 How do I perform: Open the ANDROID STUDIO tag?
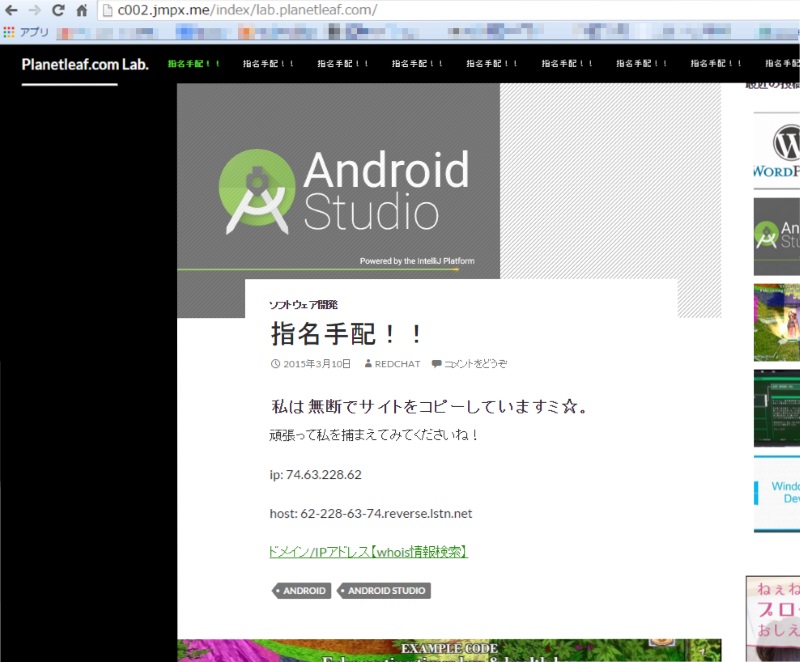point(385,591)
